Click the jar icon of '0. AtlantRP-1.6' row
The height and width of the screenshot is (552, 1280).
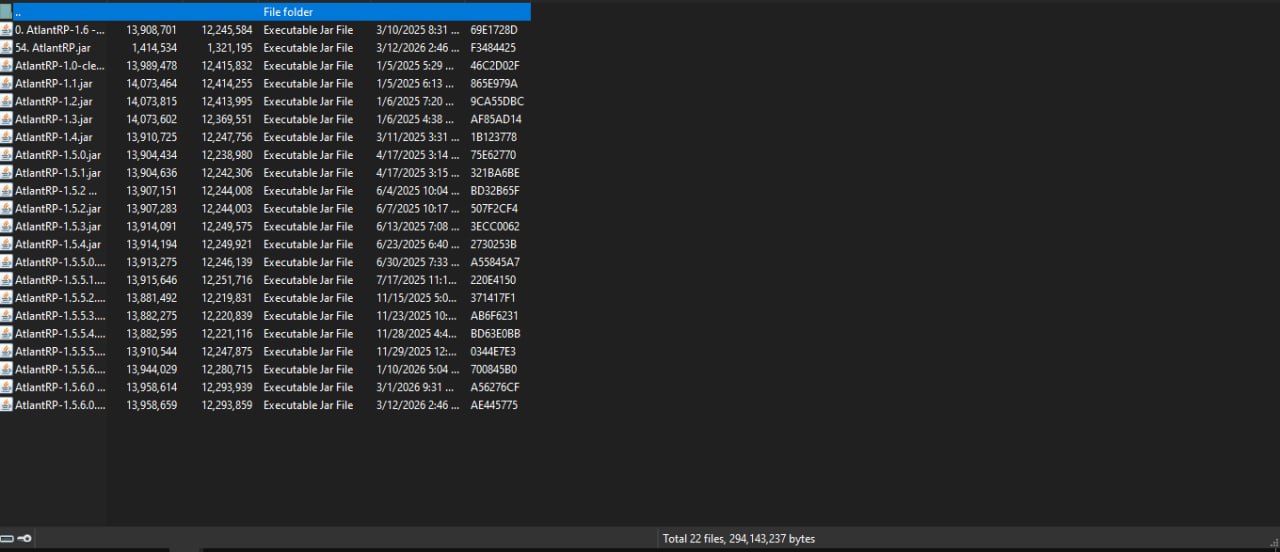tap(6, 30)
